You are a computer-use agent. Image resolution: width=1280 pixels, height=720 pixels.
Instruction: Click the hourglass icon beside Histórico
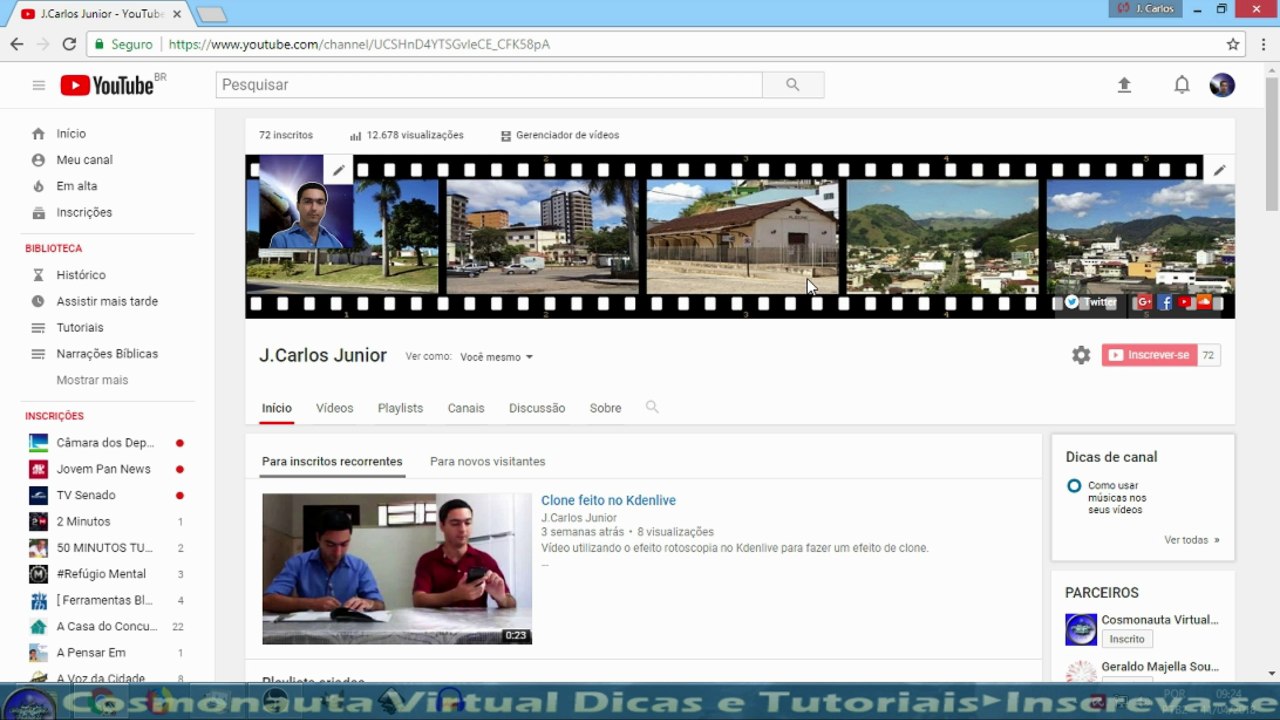coord(38,275)
